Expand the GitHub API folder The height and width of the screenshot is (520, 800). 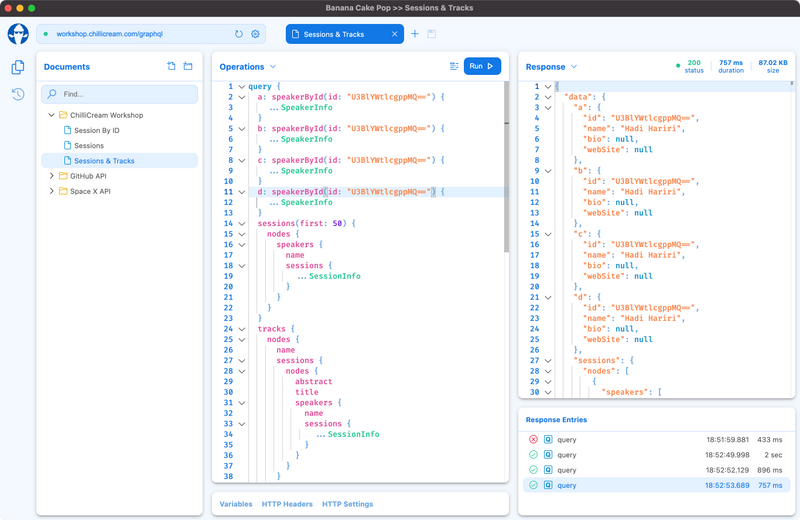point(51,176)
